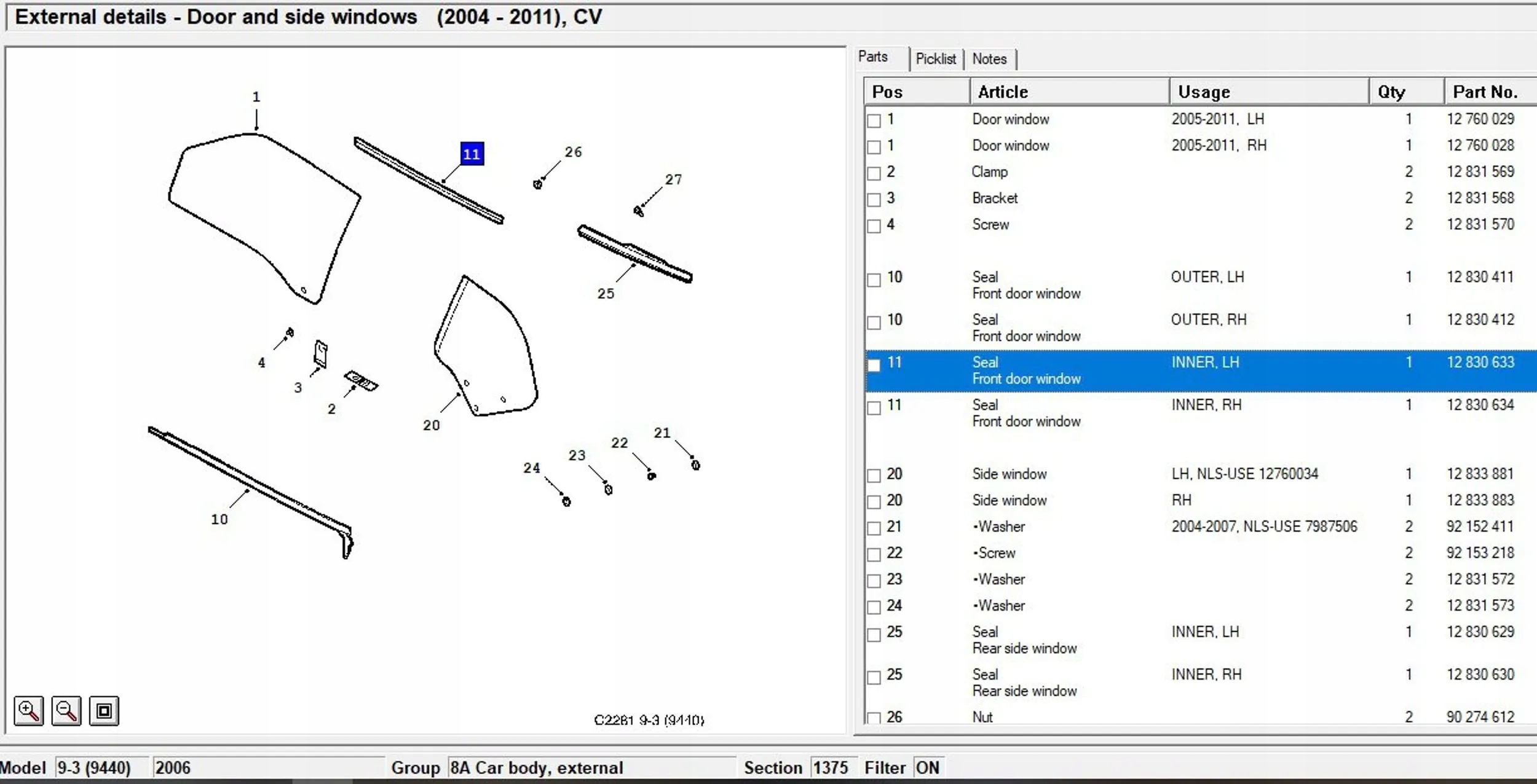Check the Bracket row checkbox
The image size is (1537, 784).
pyautogui.click(x=874, y=200)
